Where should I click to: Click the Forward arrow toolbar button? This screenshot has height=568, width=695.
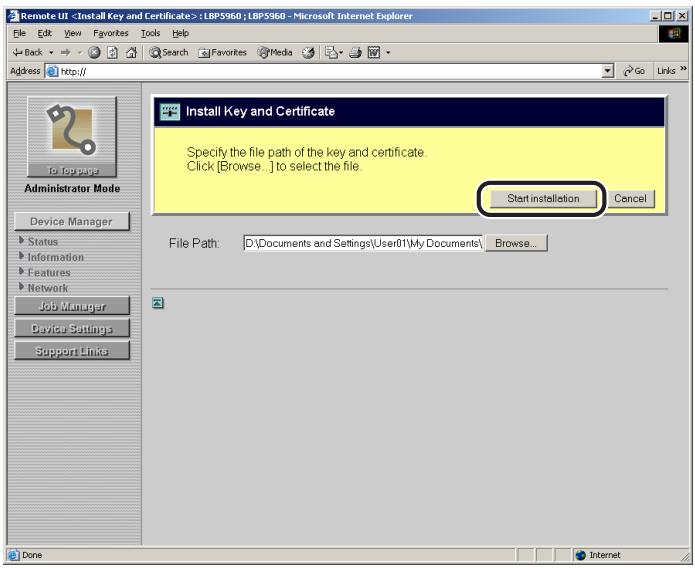tap(66, 52)
